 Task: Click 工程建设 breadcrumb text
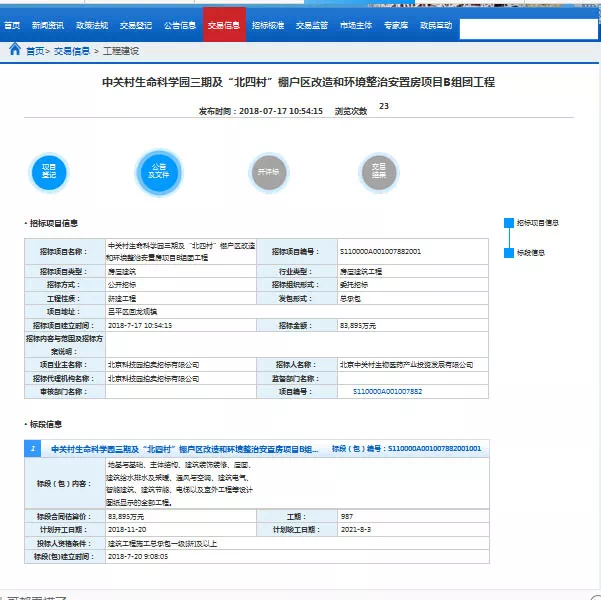pyautogui.click(x=121, y=51)
